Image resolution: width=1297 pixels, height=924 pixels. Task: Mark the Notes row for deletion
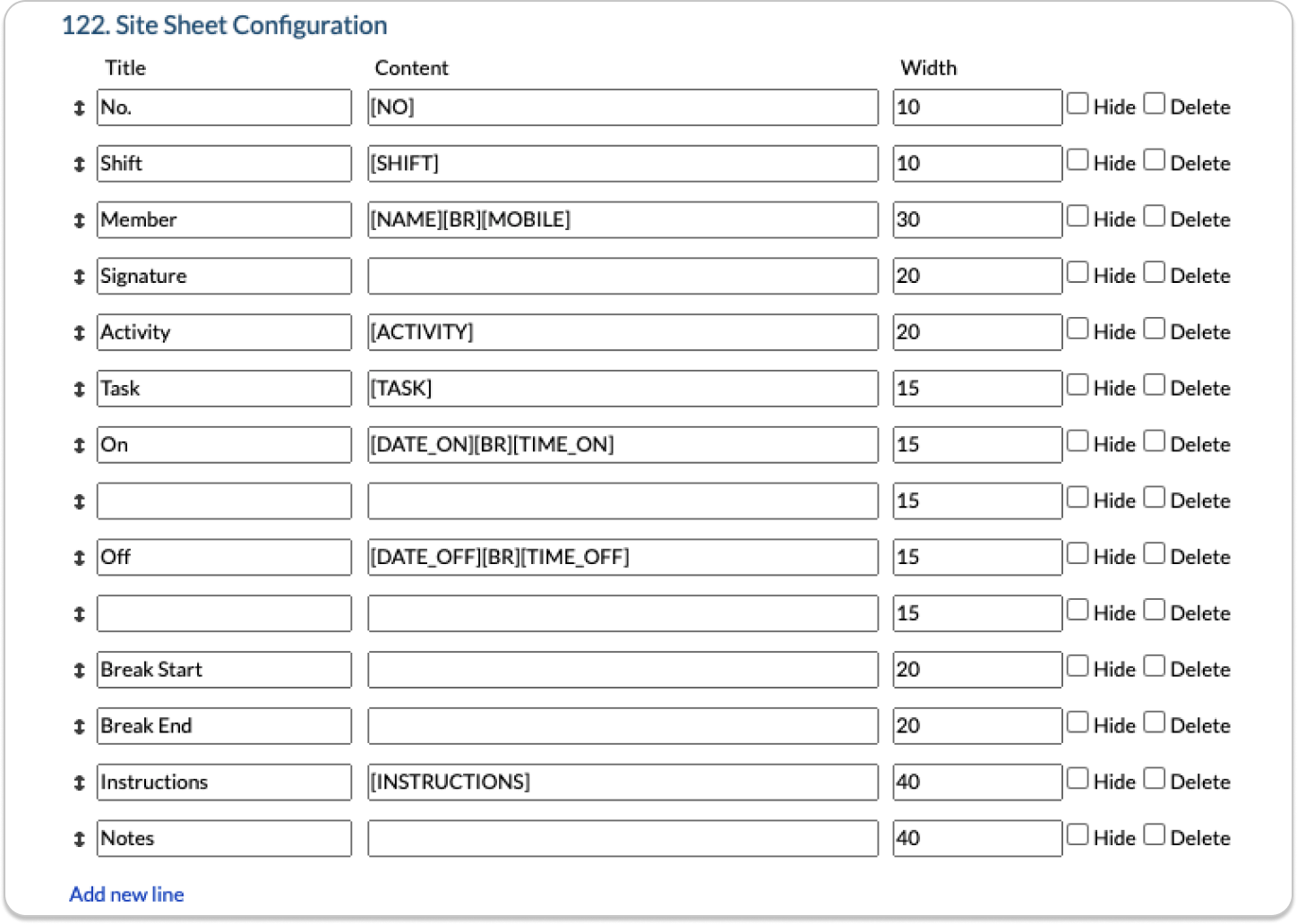pos(1155,835)
